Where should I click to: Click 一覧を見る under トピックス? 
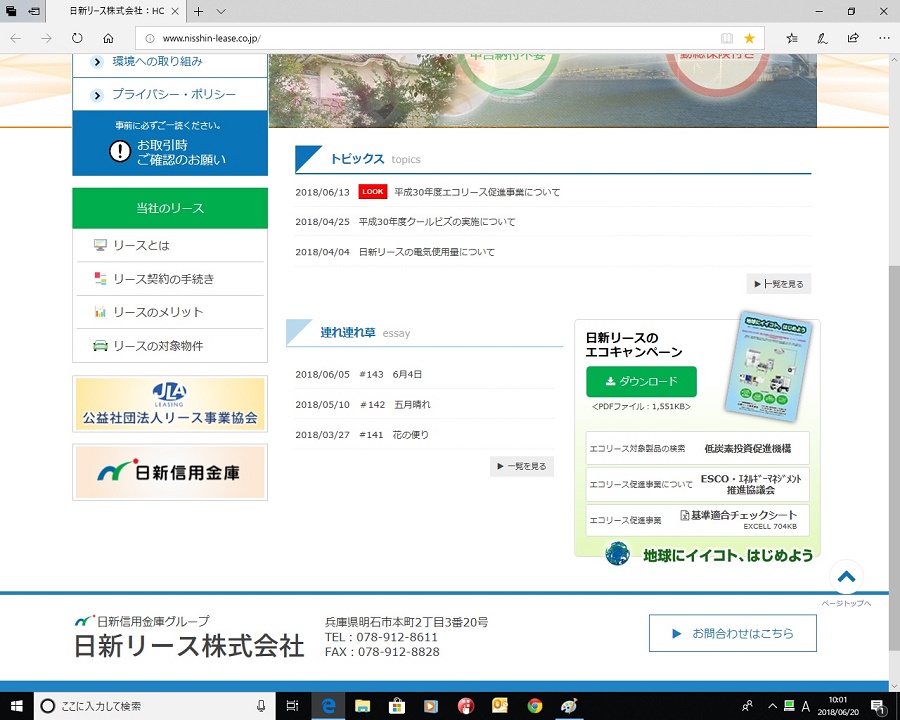779,284
